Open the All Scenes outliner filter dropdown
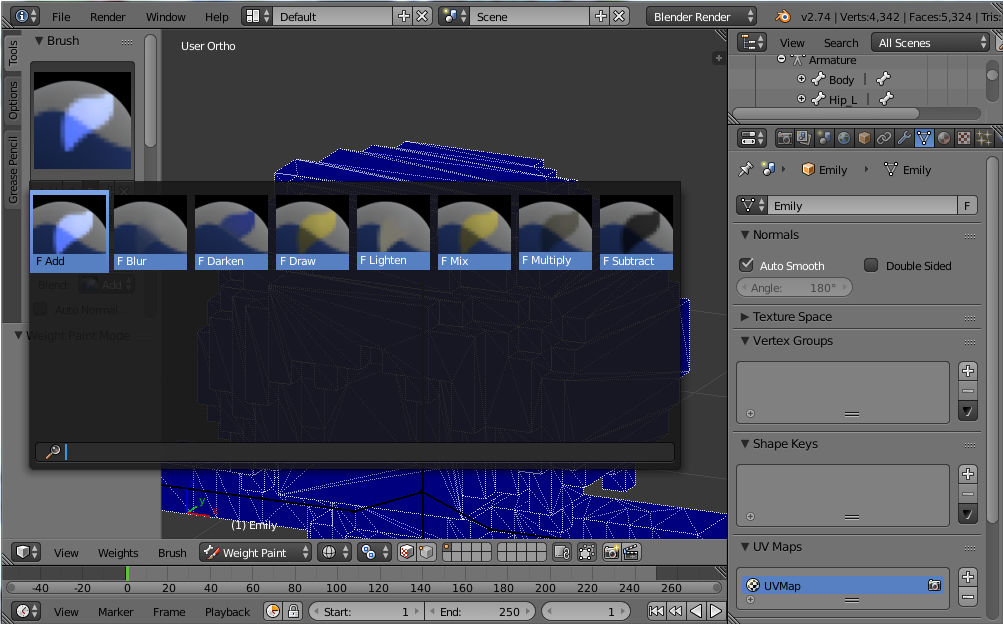 (931, 43)
